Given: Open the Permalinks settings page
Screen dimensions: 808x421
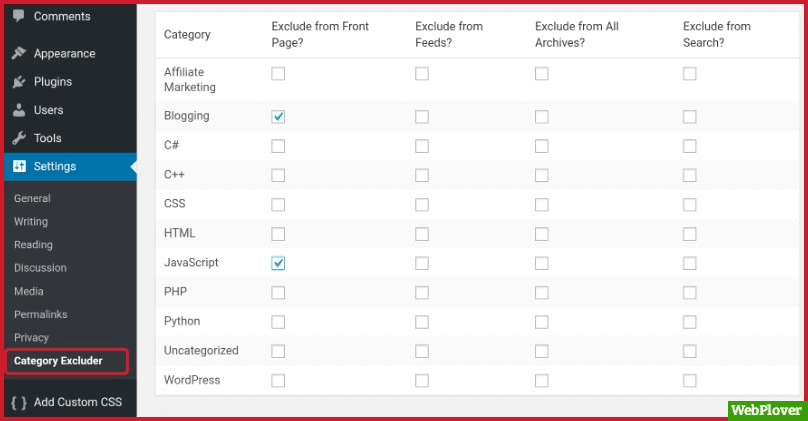Looking at the screenshot, I should [x=39, y=314].
